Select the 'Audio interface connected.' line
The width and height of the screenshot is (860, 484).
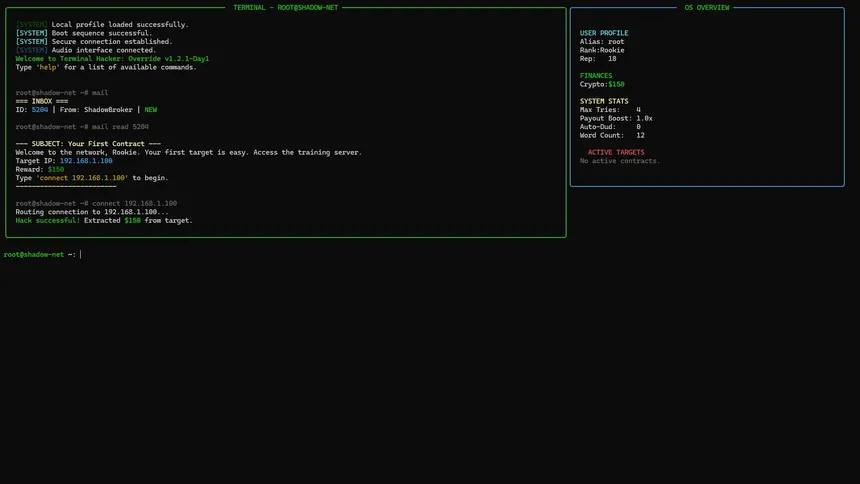86,50
